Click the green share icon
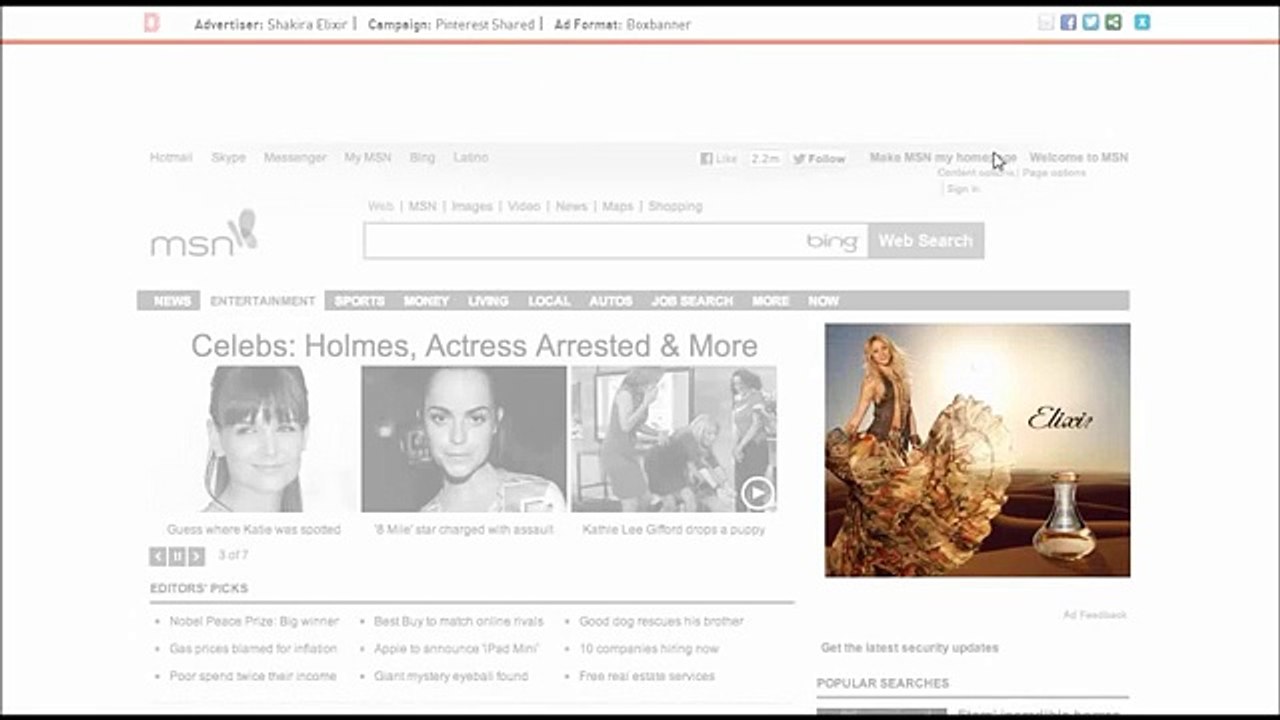Screen dimensions: 1280x720 coord(1113,22)
